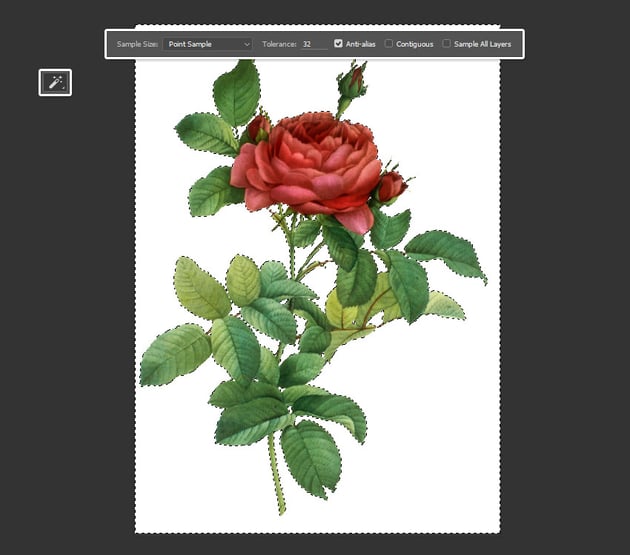Select the Magic Wand tool icon
The height and width of the screenshot is (555, 630).
[55, 83]
